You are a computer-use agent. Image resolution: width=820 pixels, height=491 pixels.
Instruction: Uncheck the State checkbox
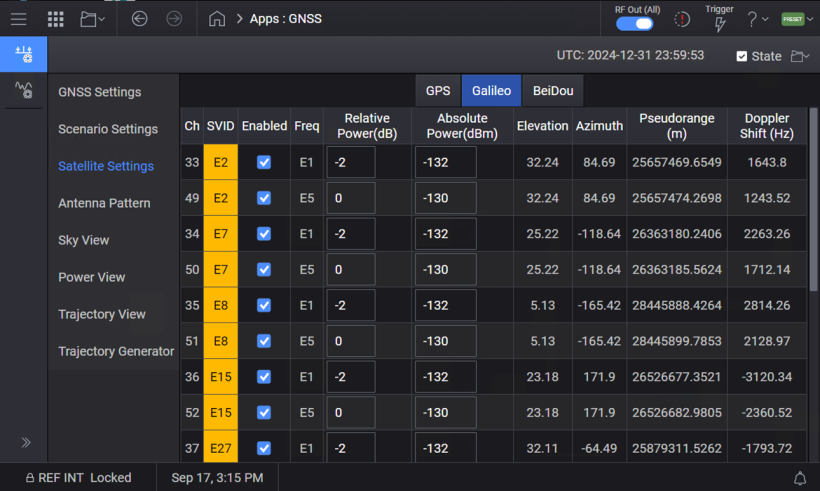[x=741, y=56]
